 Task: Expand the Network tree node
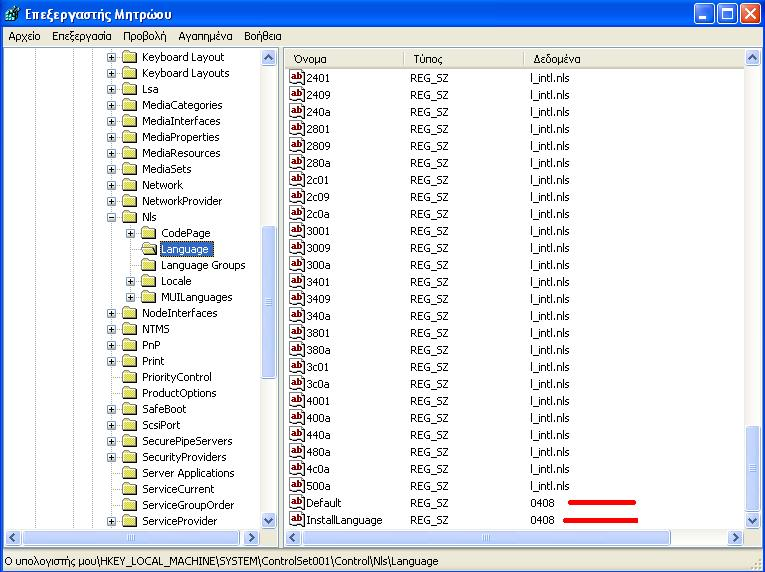[112, 185]
